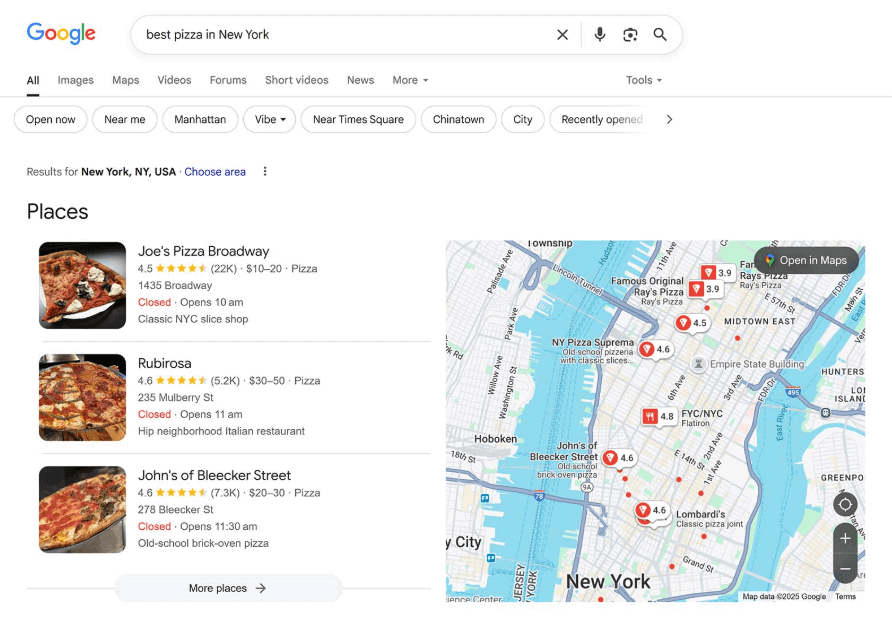Viewport: 892px width, 624px height.
Task: Click the search magnifier icon
Action: [x=660, y=34]
